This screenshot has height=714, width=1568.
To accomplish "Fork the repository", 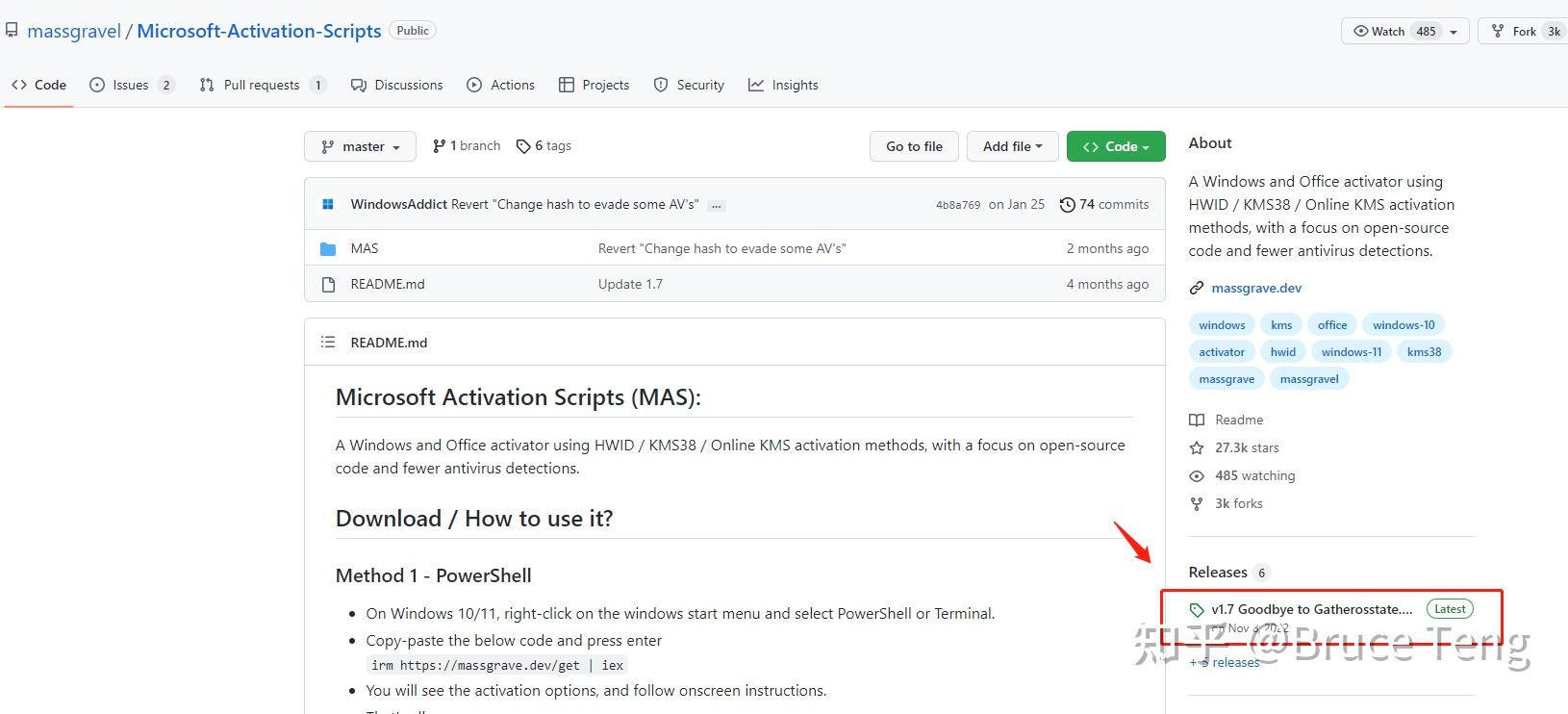I will click(x=1524, y=32).
